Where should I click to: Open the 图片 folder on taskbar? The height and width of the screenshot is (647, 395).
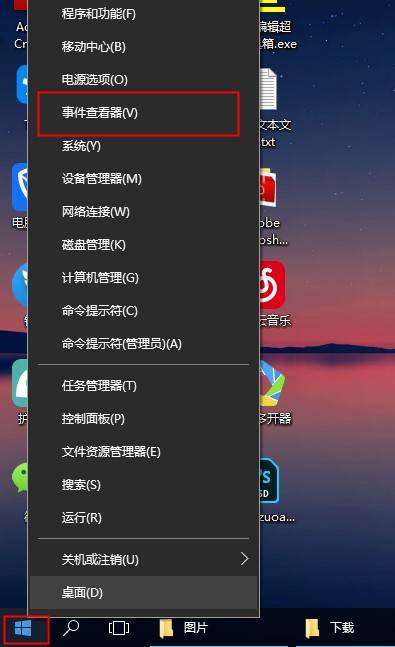tap(183, 628)
